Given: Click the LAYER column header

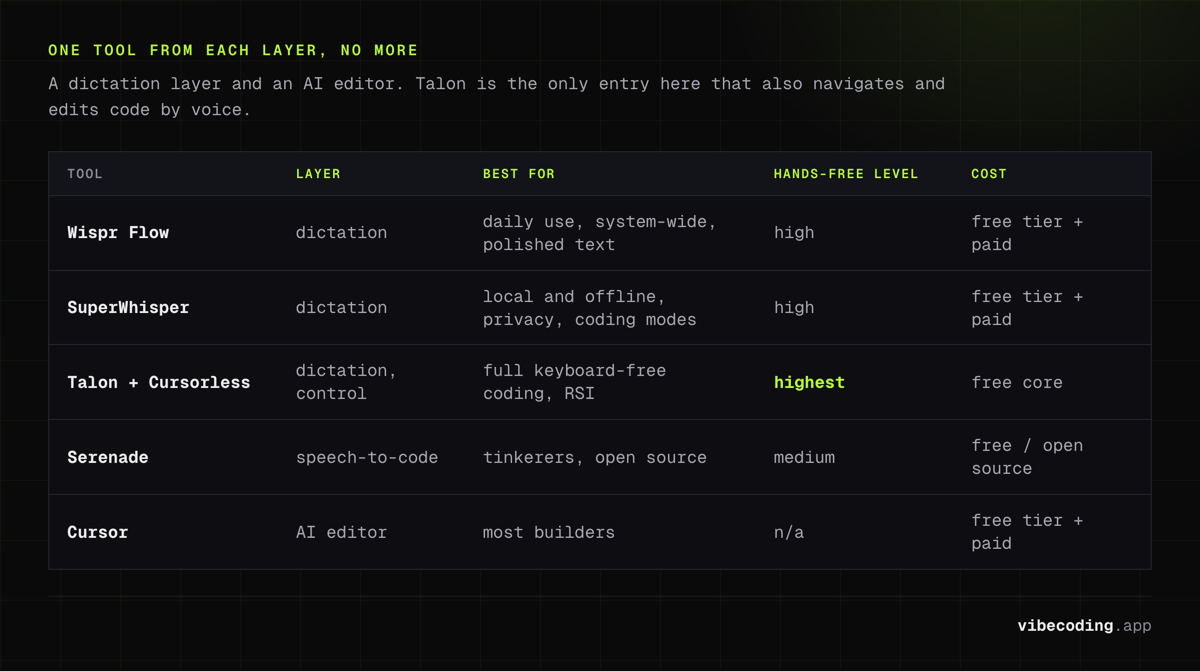Looking at the screenshot, I should [318, 174].
